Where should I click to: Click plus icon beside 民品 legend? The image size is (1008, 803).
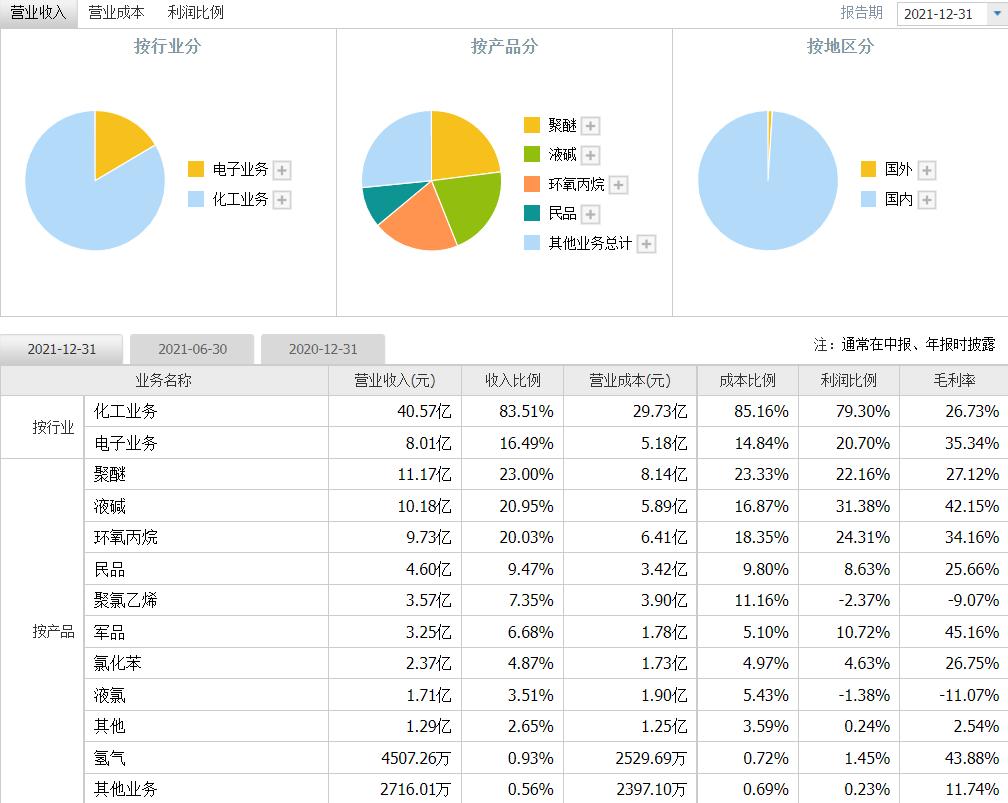tap(590, 214)
